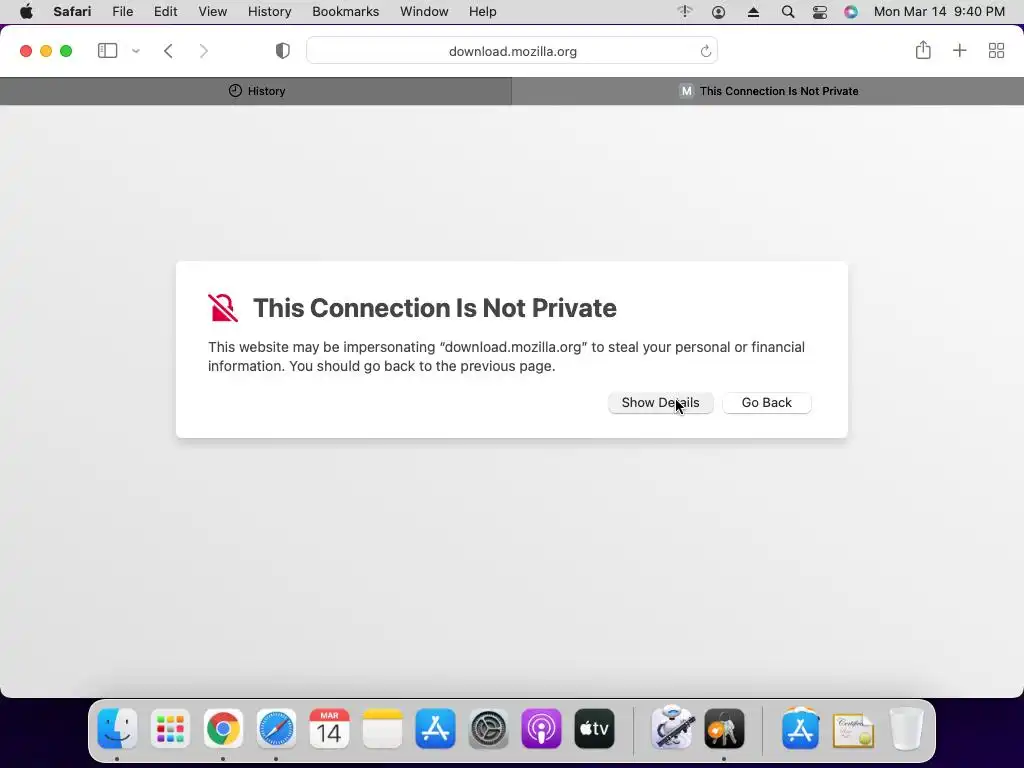
Task: Open the Window menu
Action: click(x=424, y=12)
